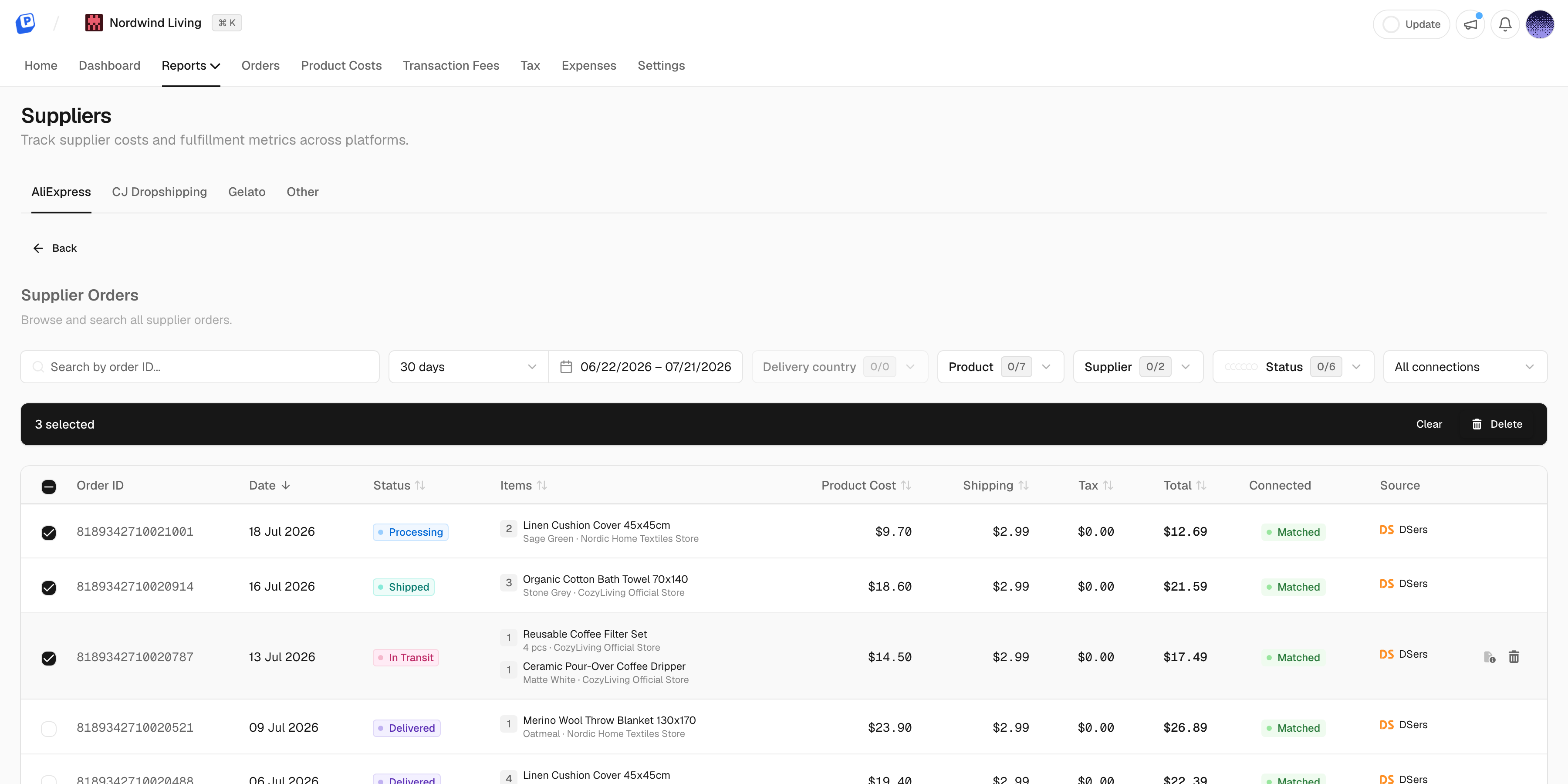Click document icon in order 8189342710020787 row
The width and height of the screenshot is (1568, 784).
point(1490,657)
